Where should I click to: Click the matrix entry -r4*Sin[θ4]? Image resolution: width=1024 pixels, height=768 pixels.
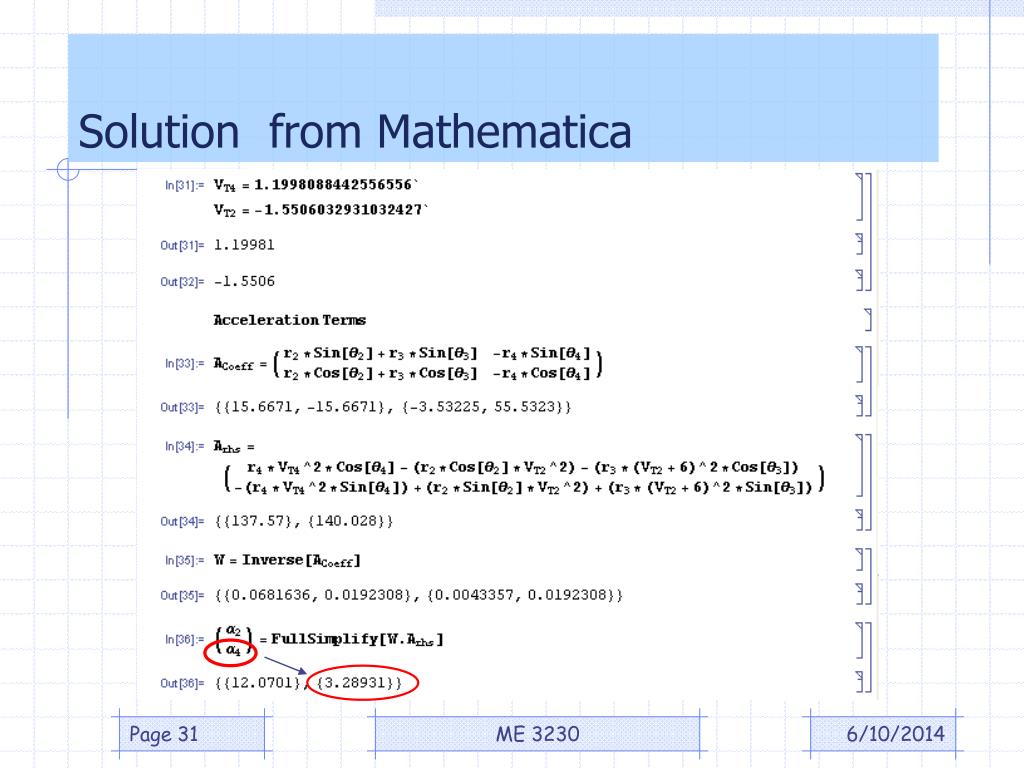pyautogui.click(x=541, y=354)
